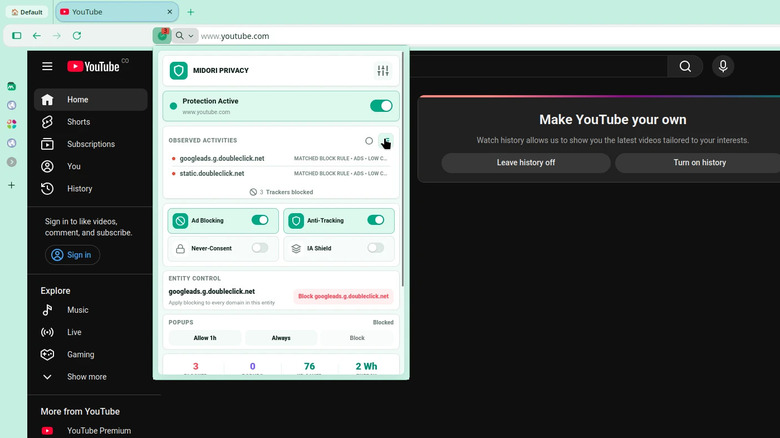The width and height of the screenshot is (780, 438).
Task: Click the Explore Music note icon
Action: pos(47,310)
